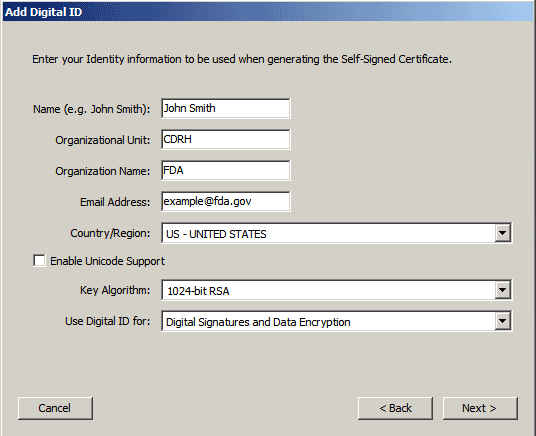Click the Key Algorithm label text
This screenshot has width=536, height=436.
point(115,290)
